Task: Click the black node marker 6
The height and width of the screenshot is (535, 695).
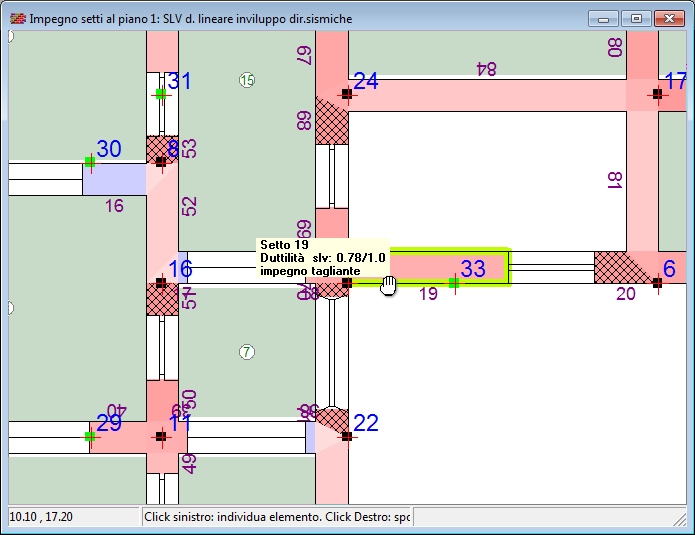Action: click(x=657, y=282)
